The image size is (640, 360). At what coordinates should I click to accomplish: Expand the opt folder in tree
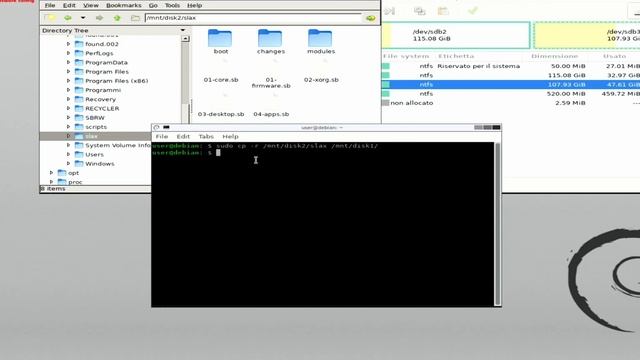tap(51, 173)
